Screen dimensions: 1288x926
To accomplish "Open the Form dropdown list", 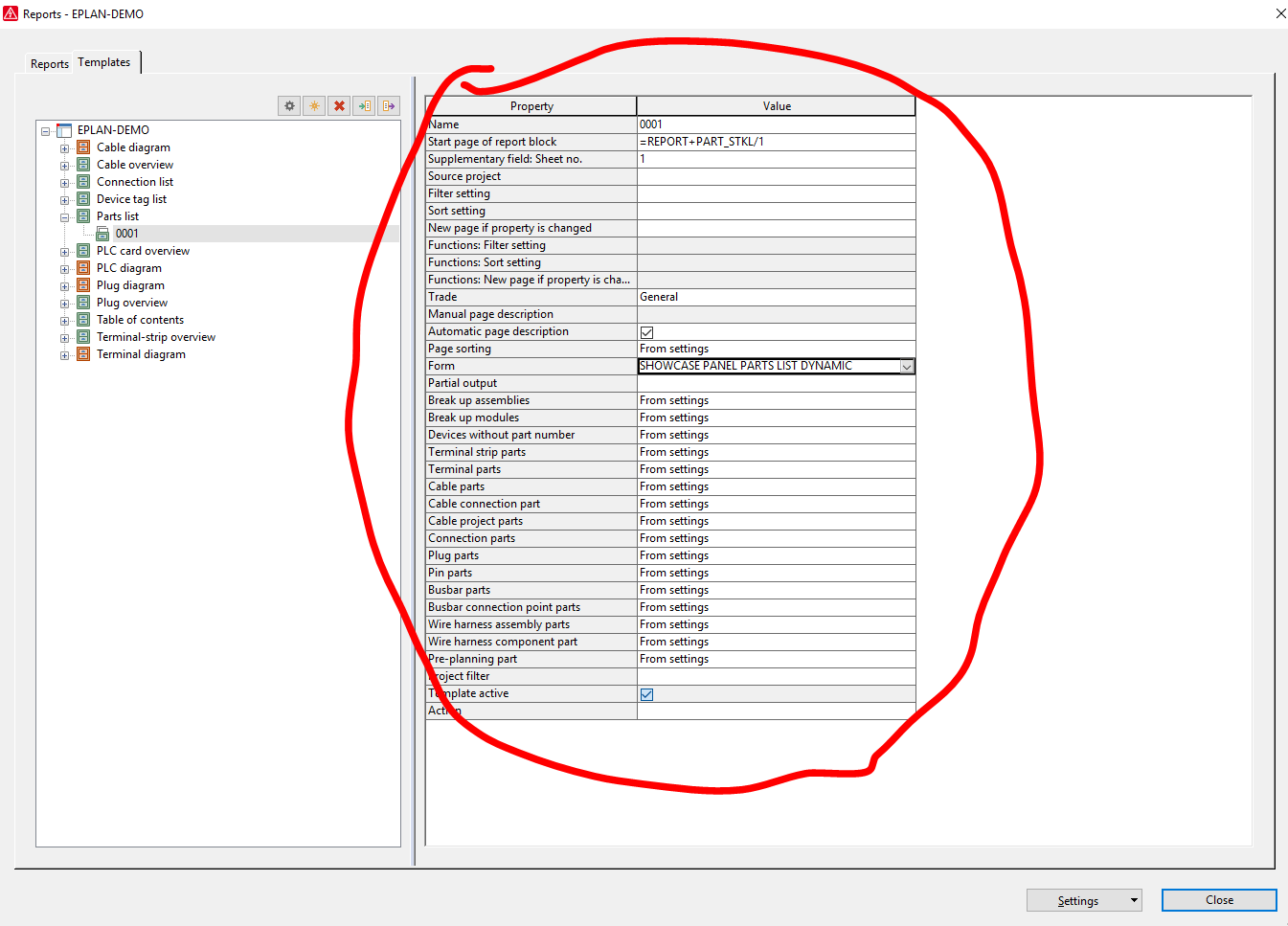I will pos(906,366).
